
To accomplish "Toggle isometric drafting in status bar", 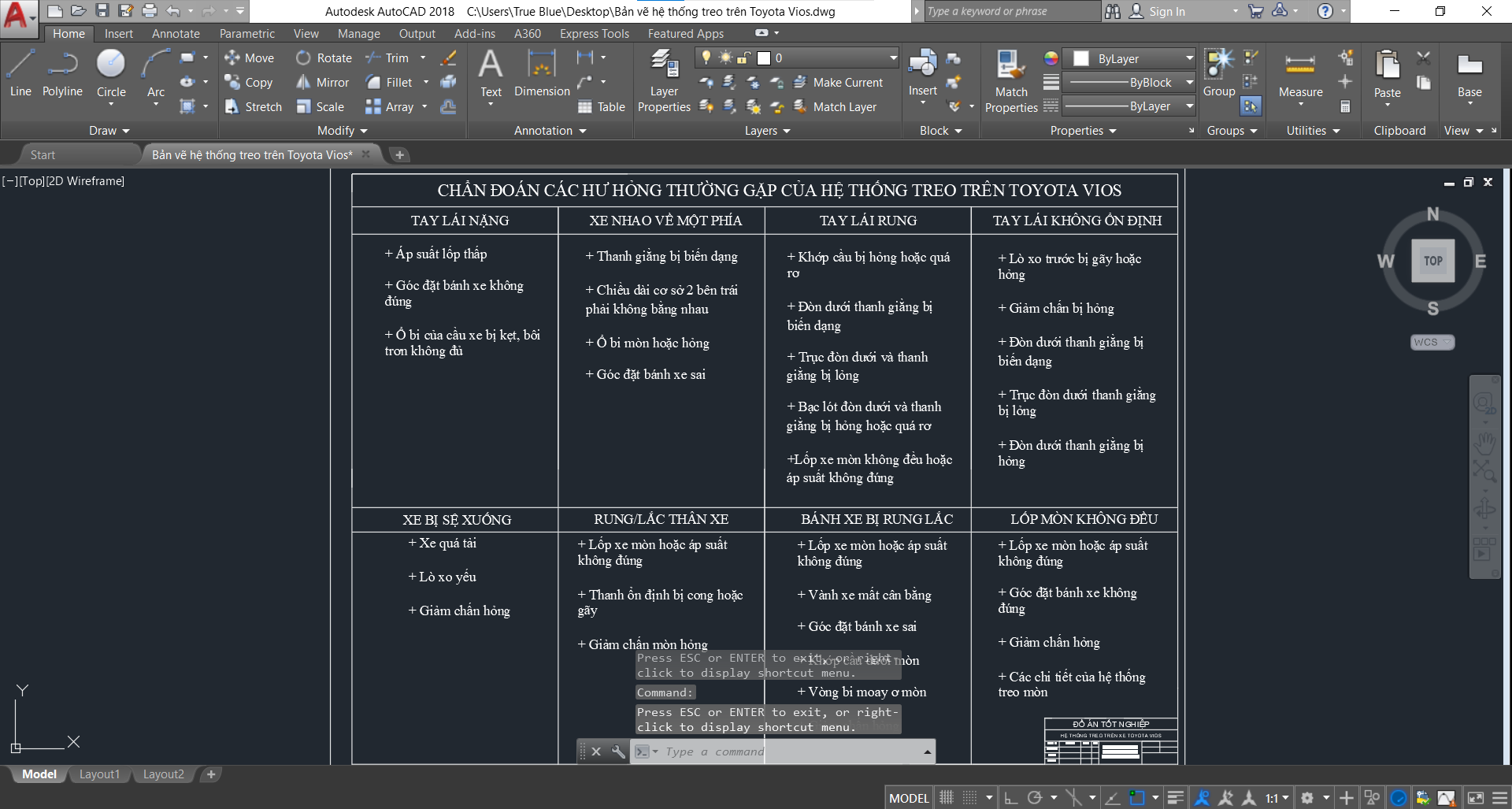I will (1073, 798).
